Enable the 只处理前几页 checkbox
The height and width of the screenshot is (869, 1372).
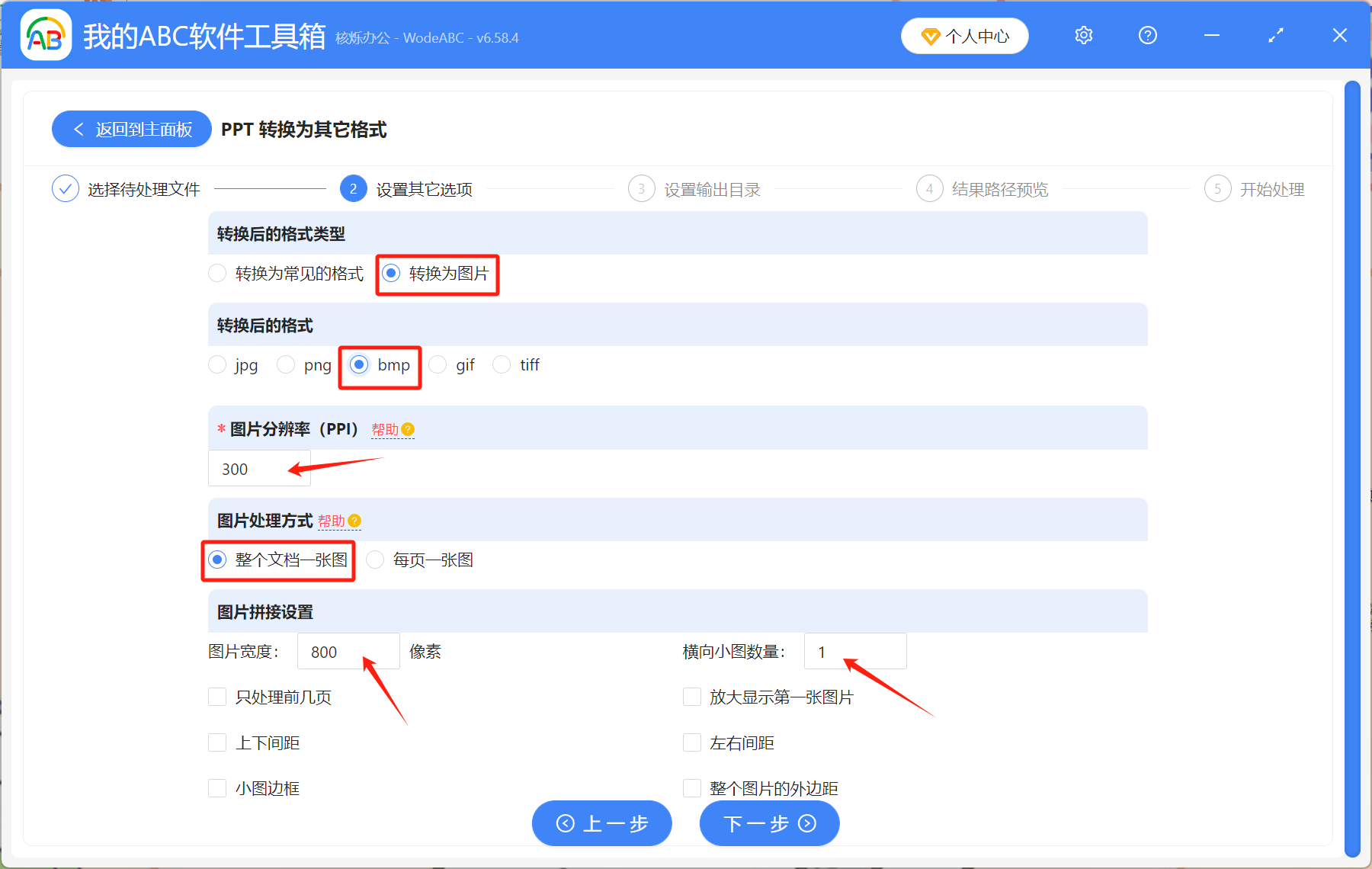tap(217, 696)
